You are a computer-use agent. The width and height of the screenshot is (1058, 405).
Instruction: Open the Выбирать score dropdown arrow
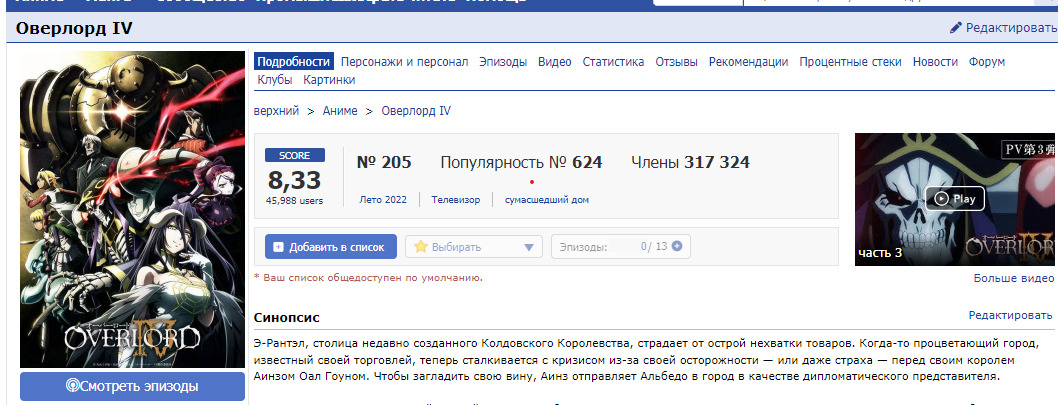530,247
